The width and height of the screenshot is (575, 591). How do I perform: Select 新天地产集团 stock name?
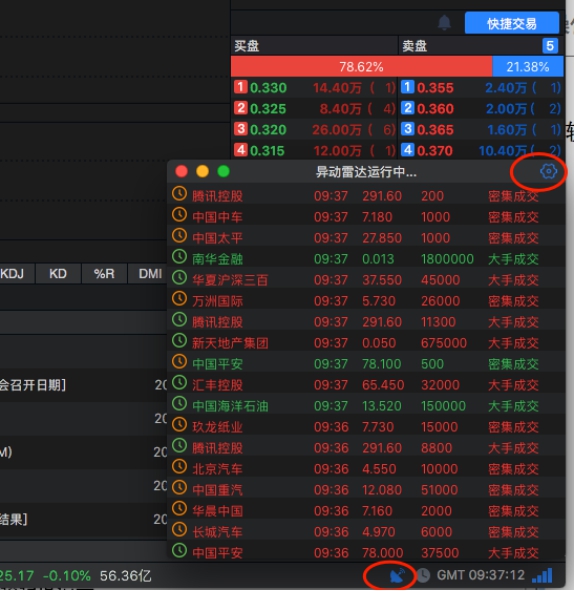coord(230,343)
